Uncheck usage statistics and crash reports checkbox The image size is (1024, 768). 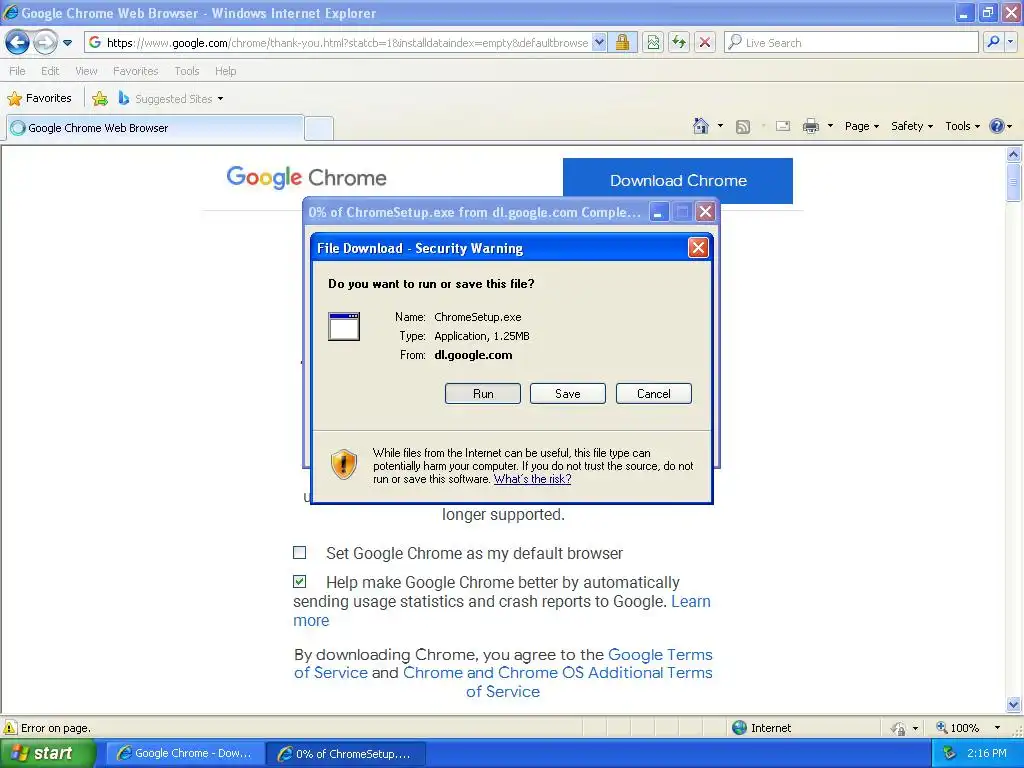coord(300,582)
